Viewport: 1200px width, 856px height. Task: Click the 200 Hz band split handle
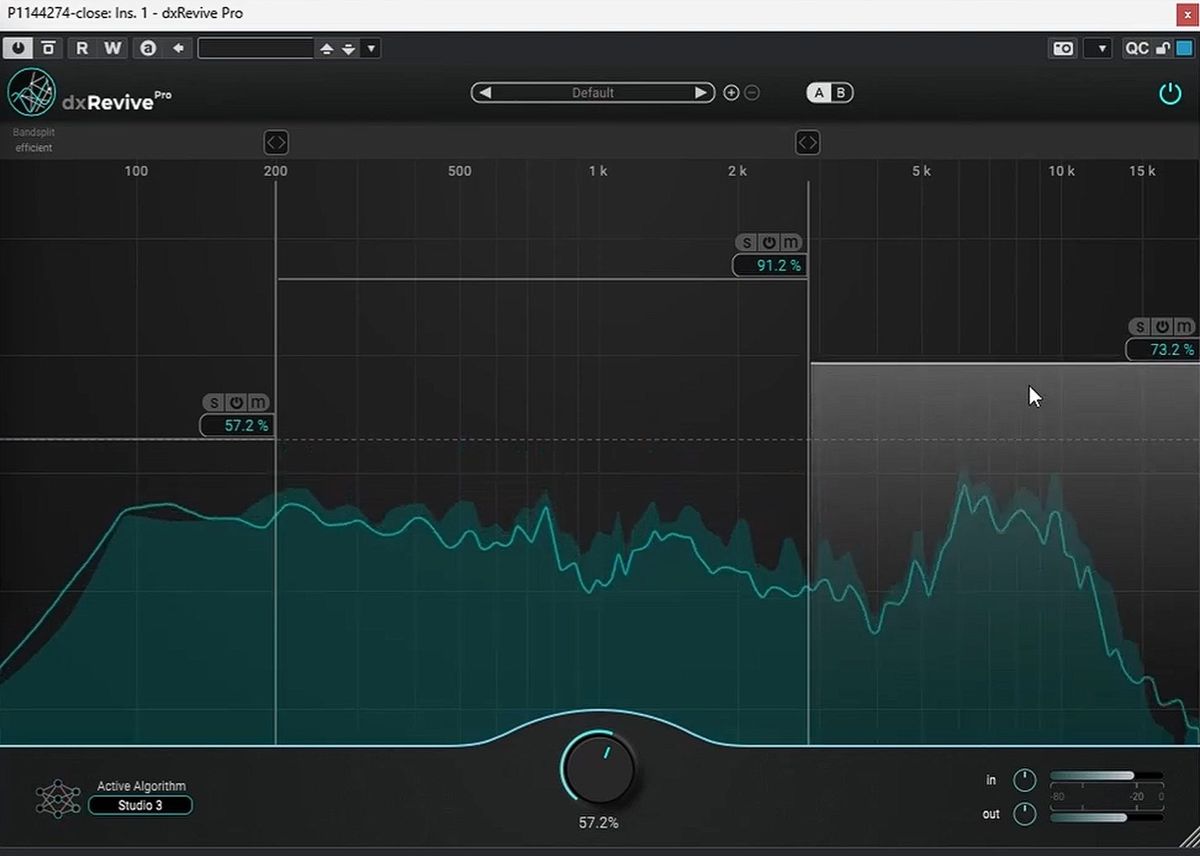point(276,143)
